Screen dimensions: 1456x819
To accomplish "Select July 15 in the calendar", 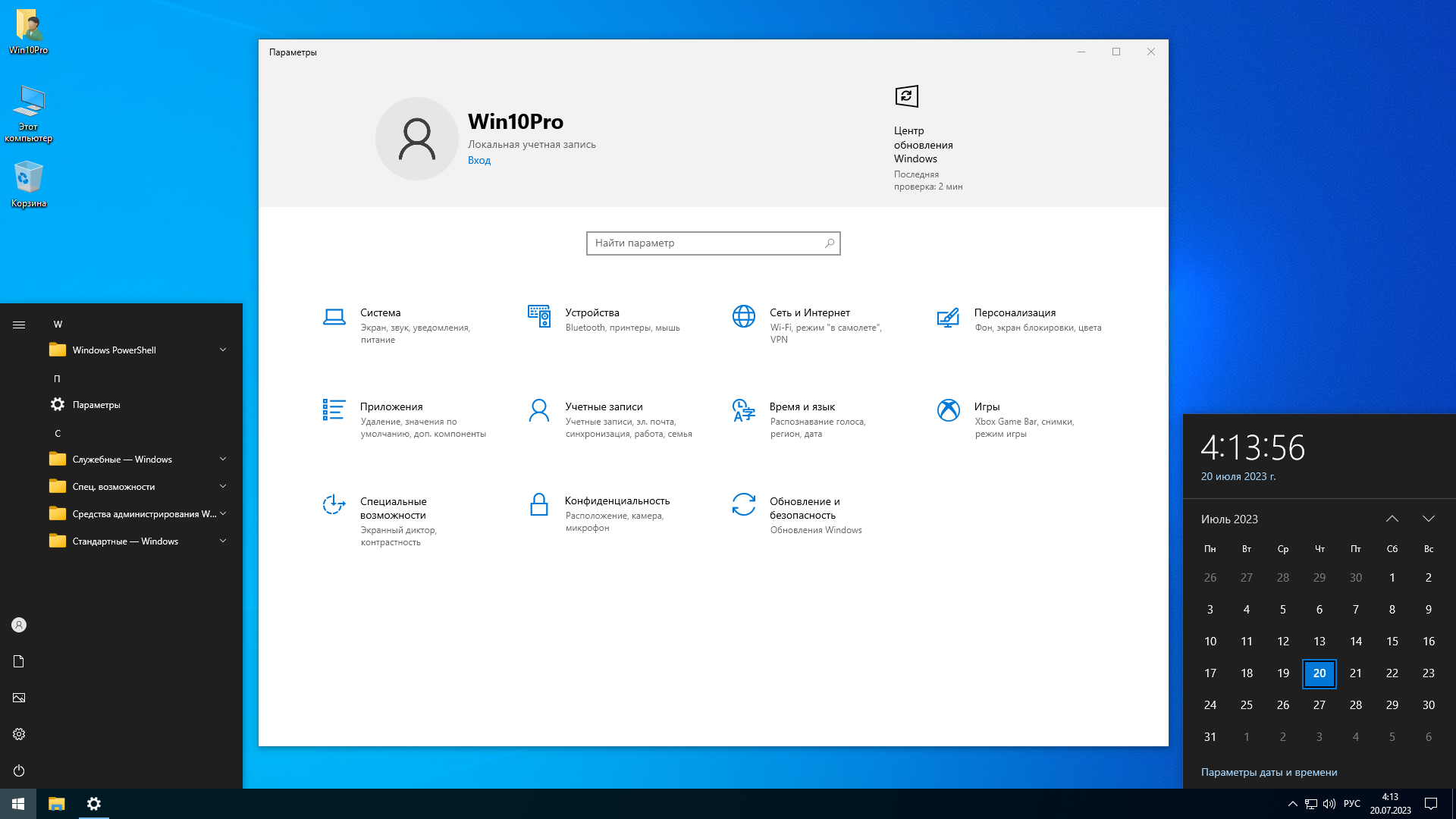I will tap(1392, 642).
